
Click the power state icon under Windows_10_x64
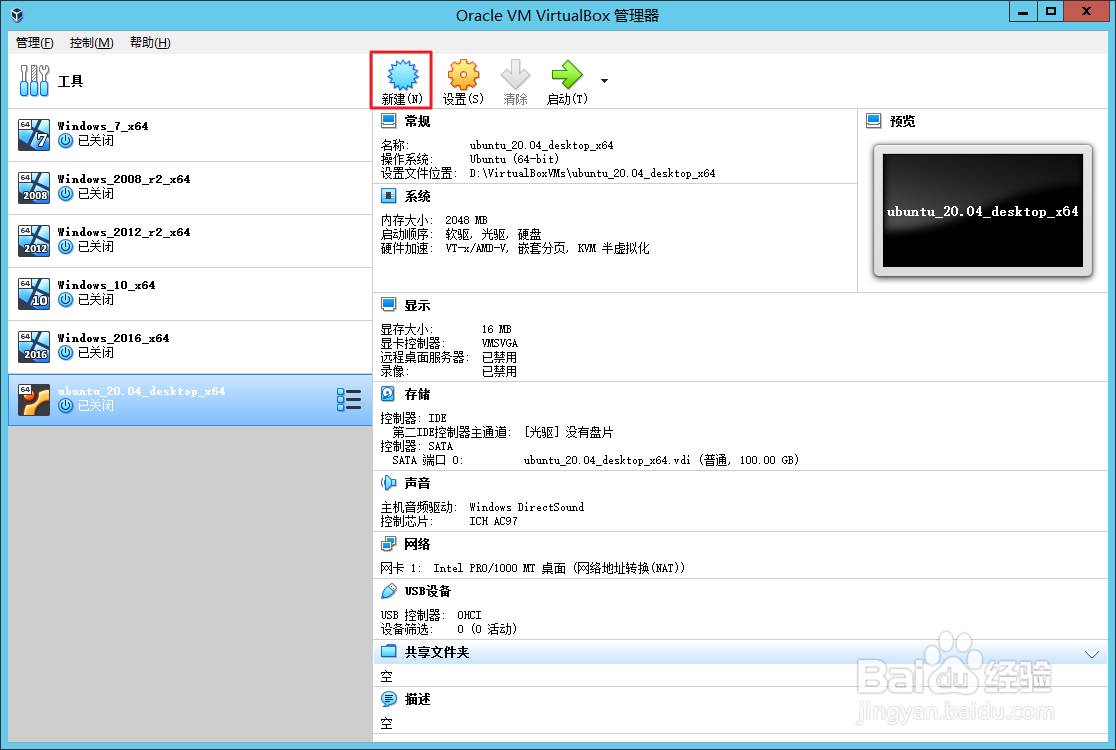coord(65,300)
